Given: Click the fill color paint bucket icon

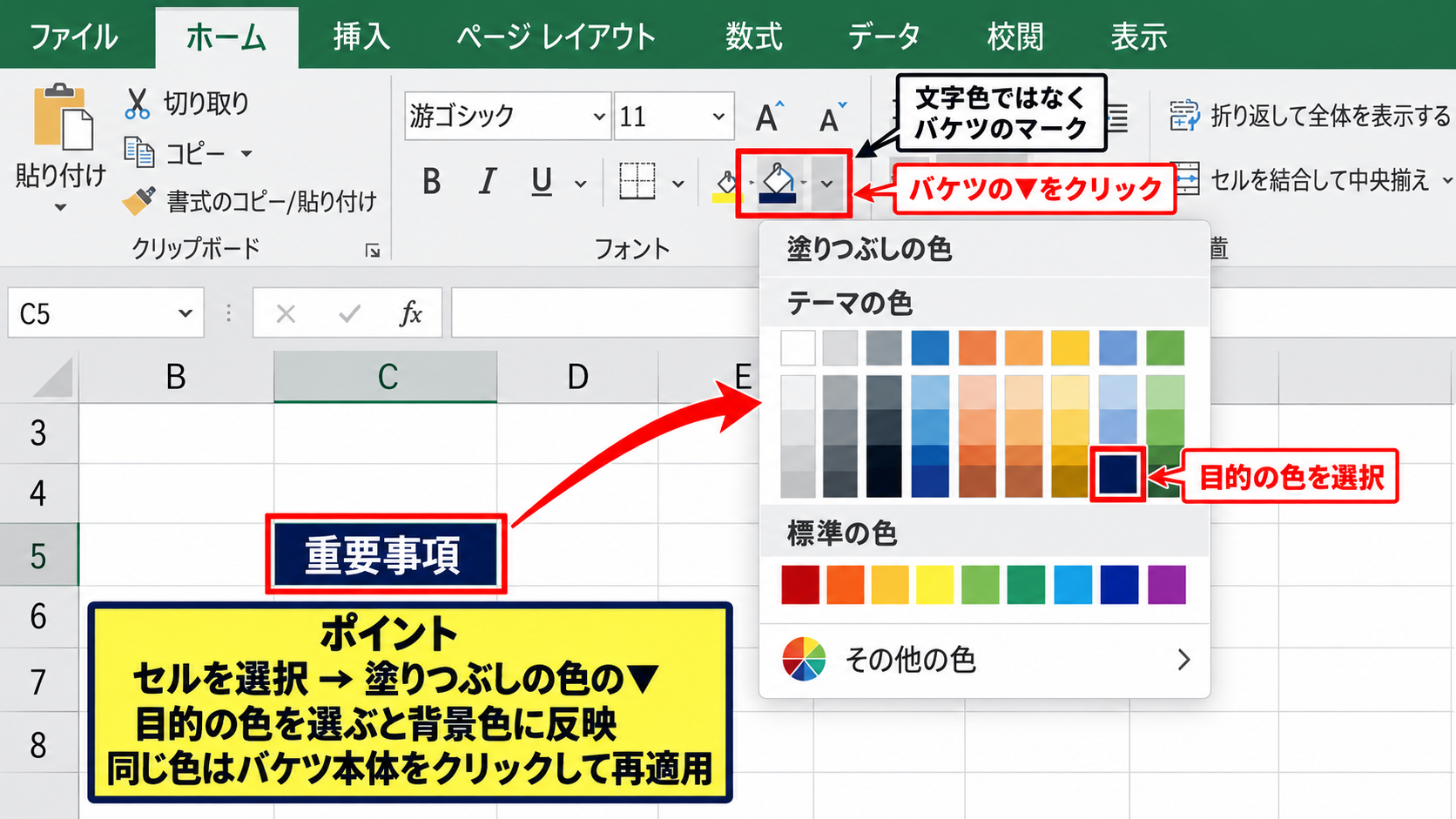Looking at the screenshot, I should [x=778, y=183].
